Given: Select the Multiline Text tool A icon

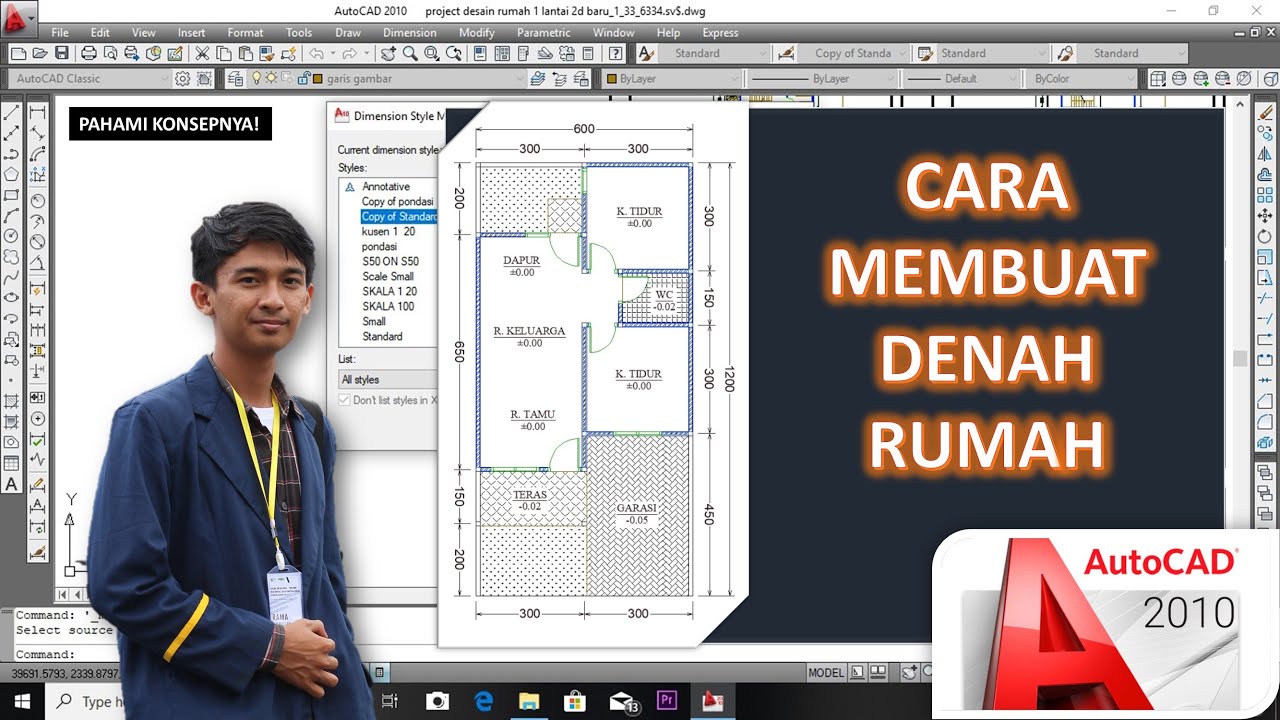Looking at the screenshot, I should coord(12,485).
